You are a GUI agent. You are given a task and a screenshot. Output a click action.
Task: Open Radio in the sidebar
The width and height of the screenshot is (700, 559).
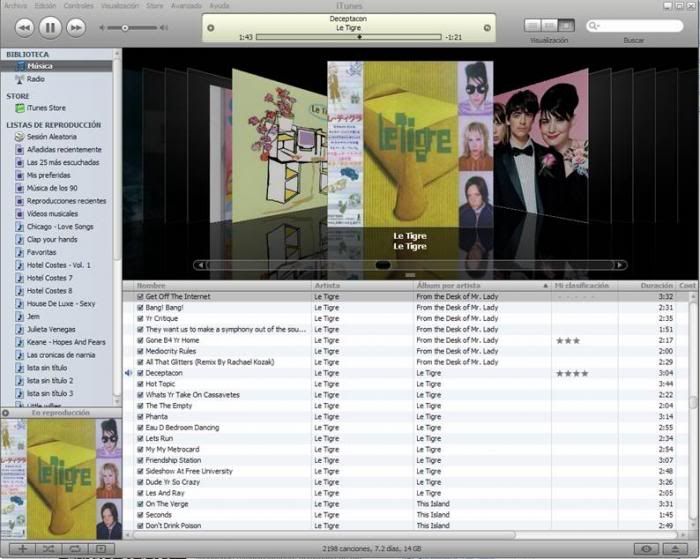coord(35,79)
